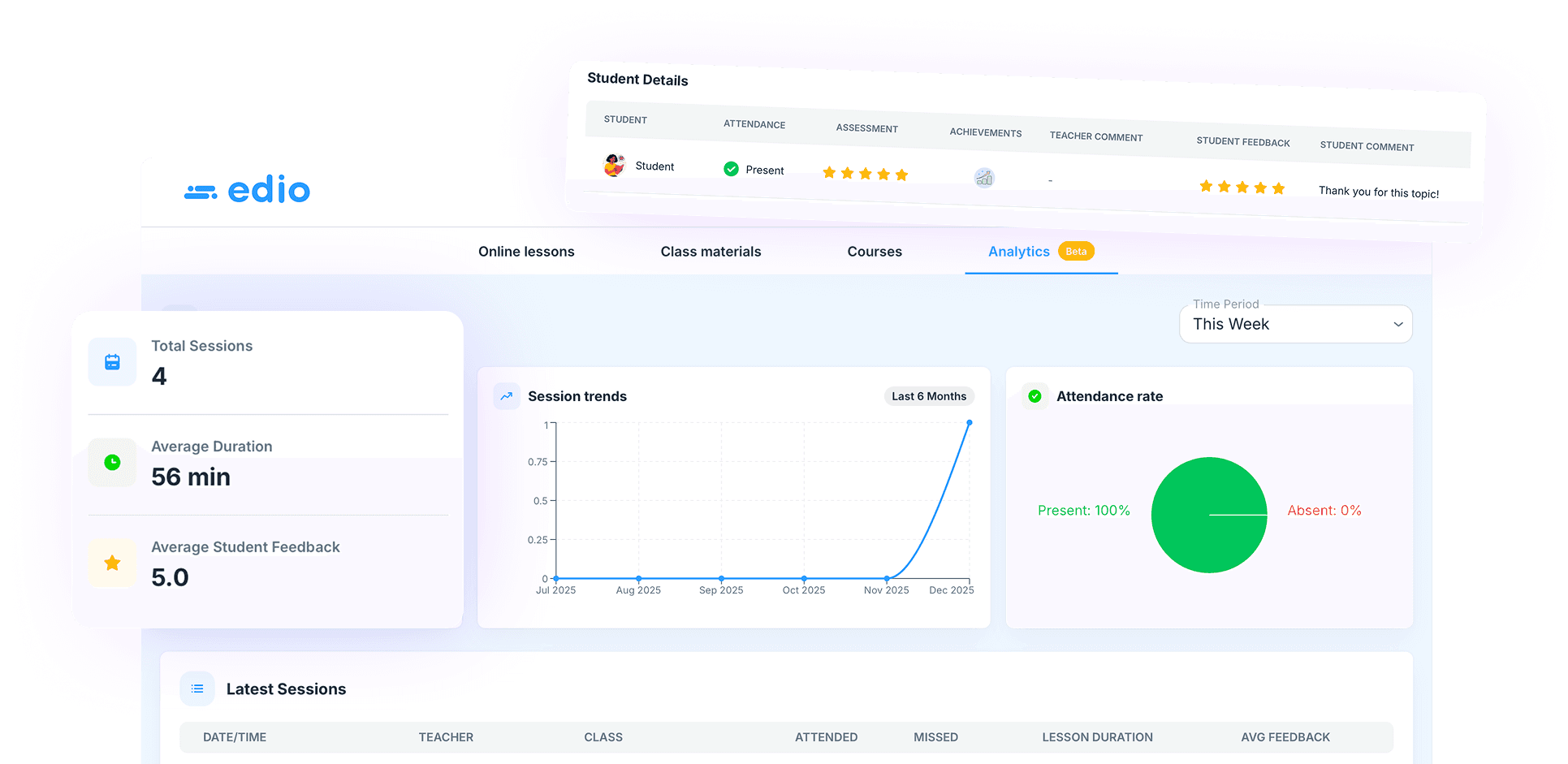Click the green attendance pie chart
Viewport: 1568px width, 764px height.
(x=1209, y=515)
